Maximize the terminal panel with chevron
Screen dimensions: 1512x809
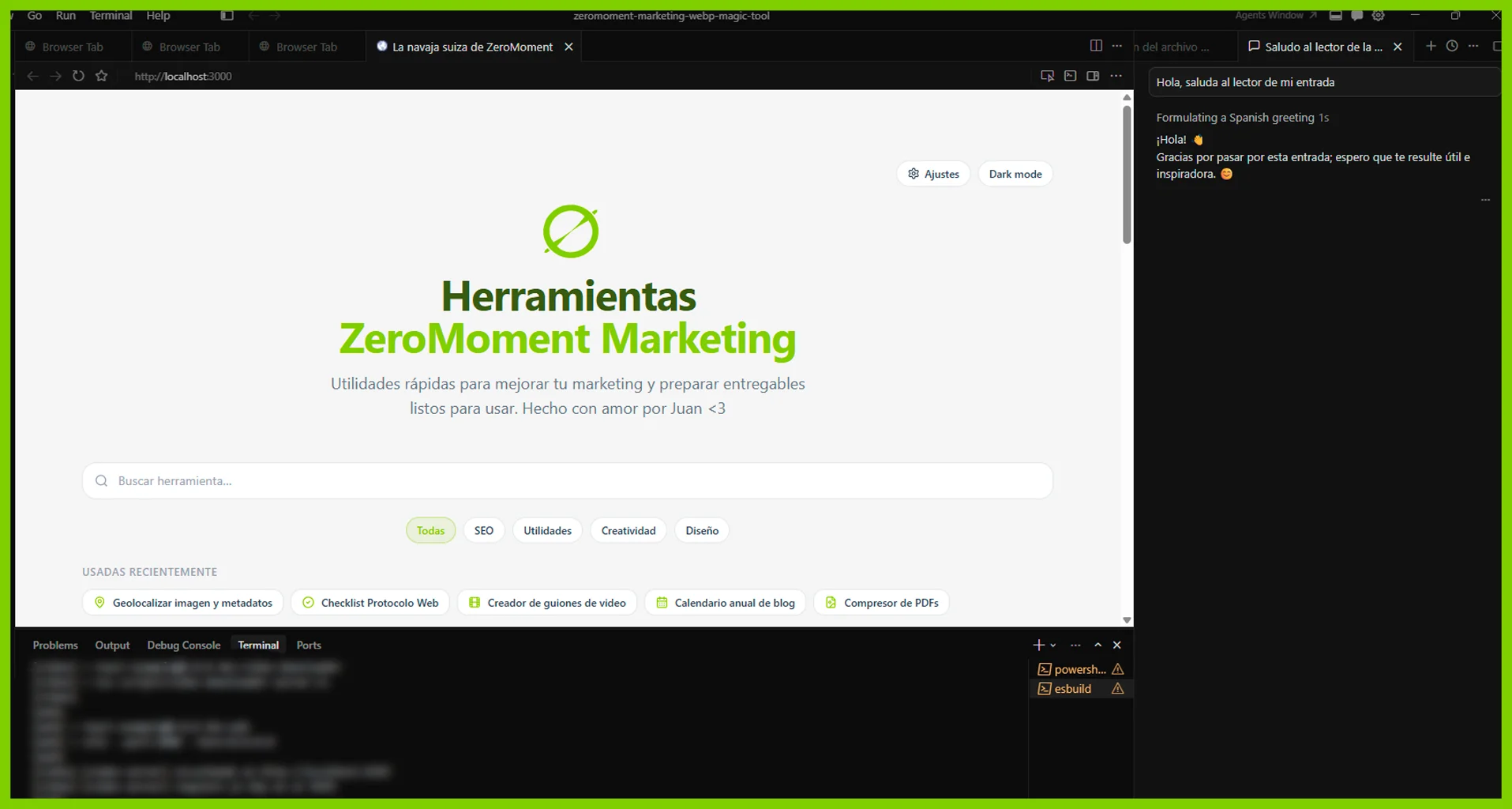pos(1097,645)
